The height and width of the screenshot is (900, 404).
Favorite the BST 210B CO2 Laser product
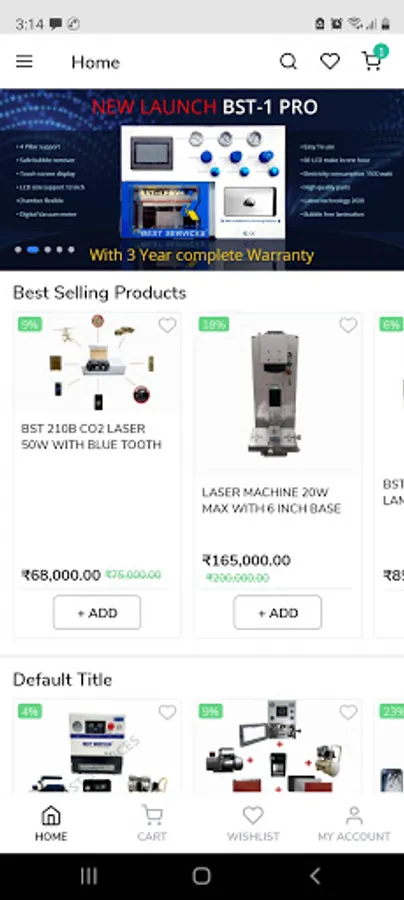pos(167,325)
